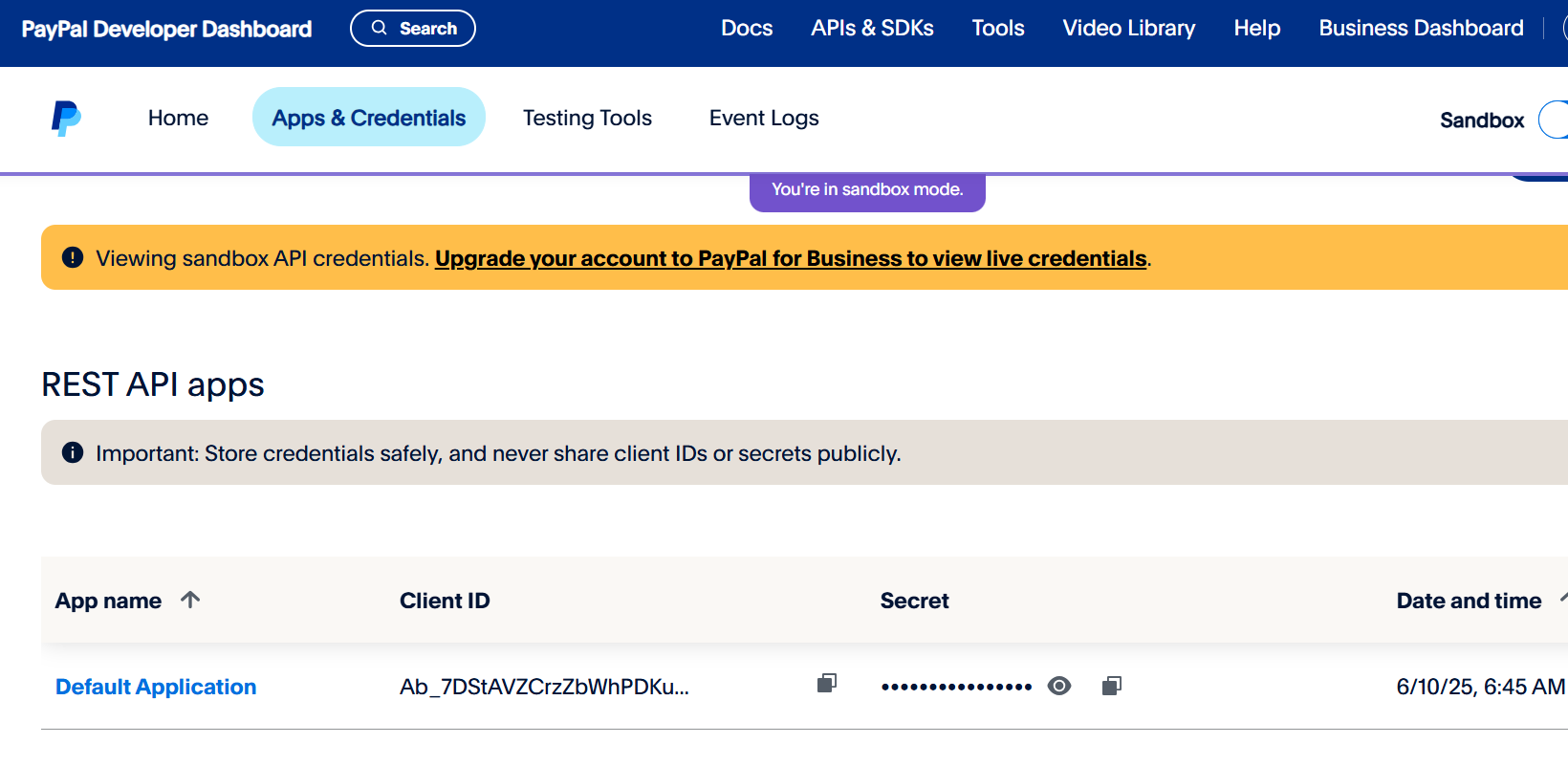1568x766 pixels.
Task: Click the masked secret dots
Action: (x=957, y=687)
